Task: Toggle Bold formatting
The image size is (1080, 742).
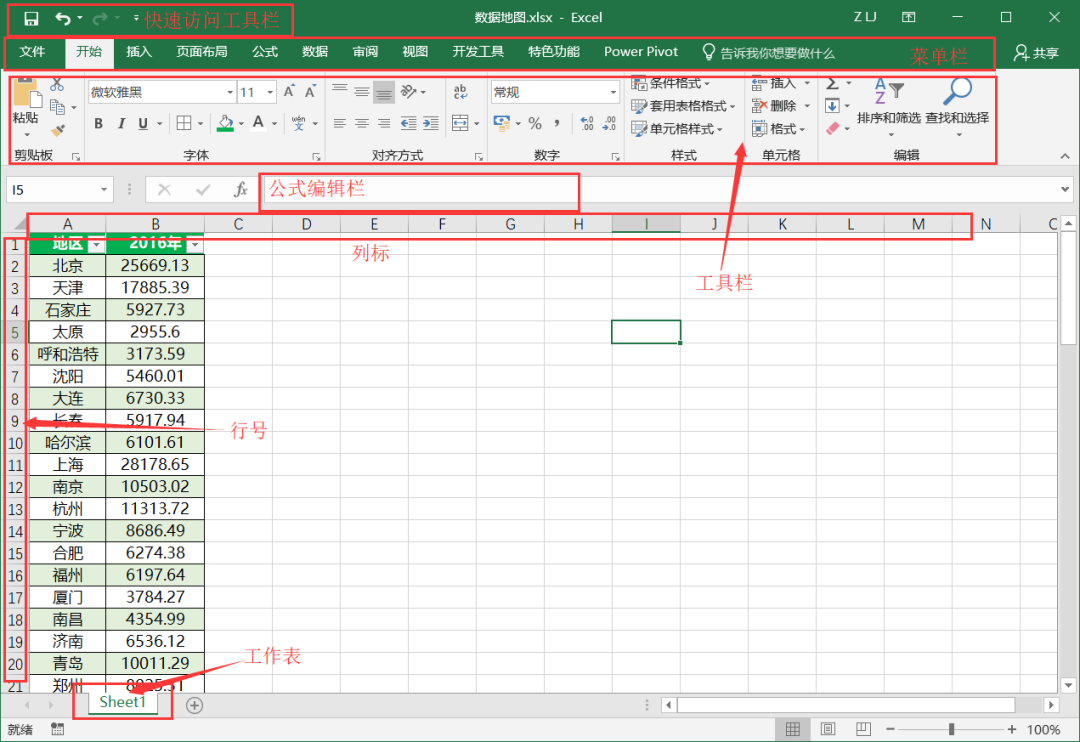Action: click(x=99, y=124)
